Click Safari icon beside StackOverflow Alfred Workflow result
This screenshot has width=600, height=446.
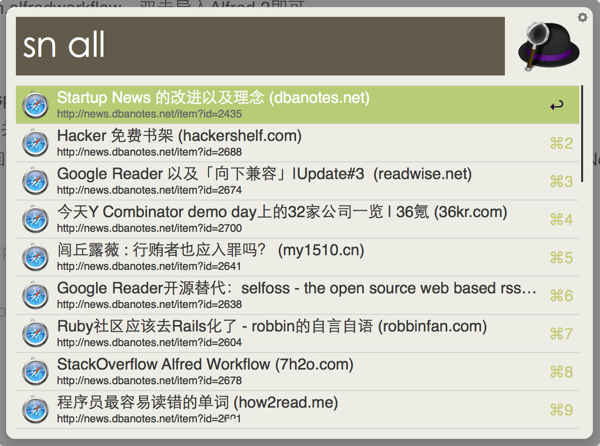tap(35, 372)
